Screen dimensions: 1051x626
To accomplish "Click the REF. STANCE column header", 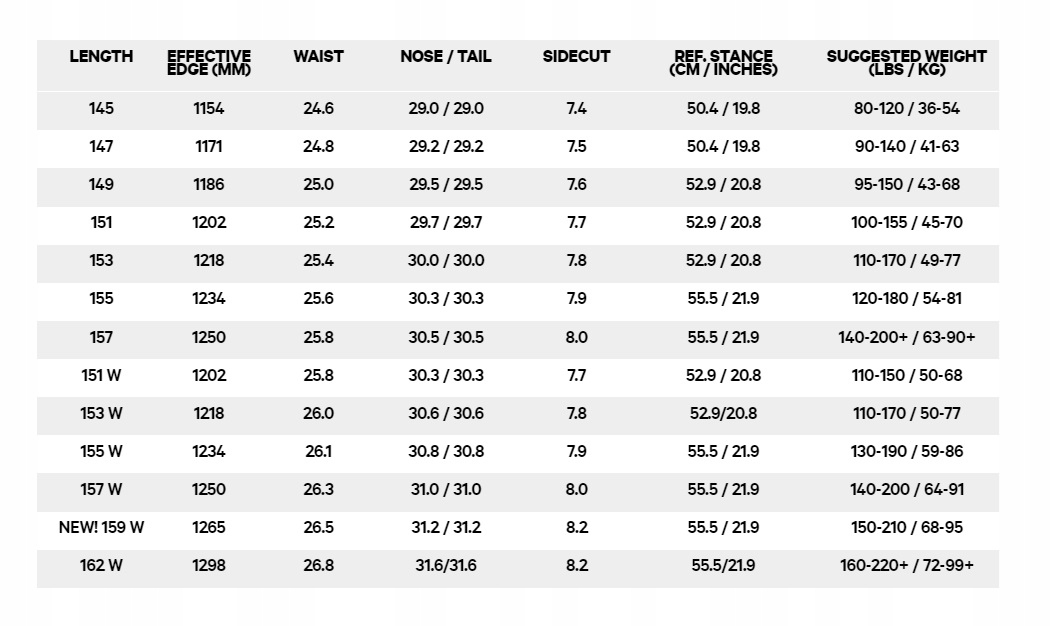I will pyautogui.click(x=723, y=63).
